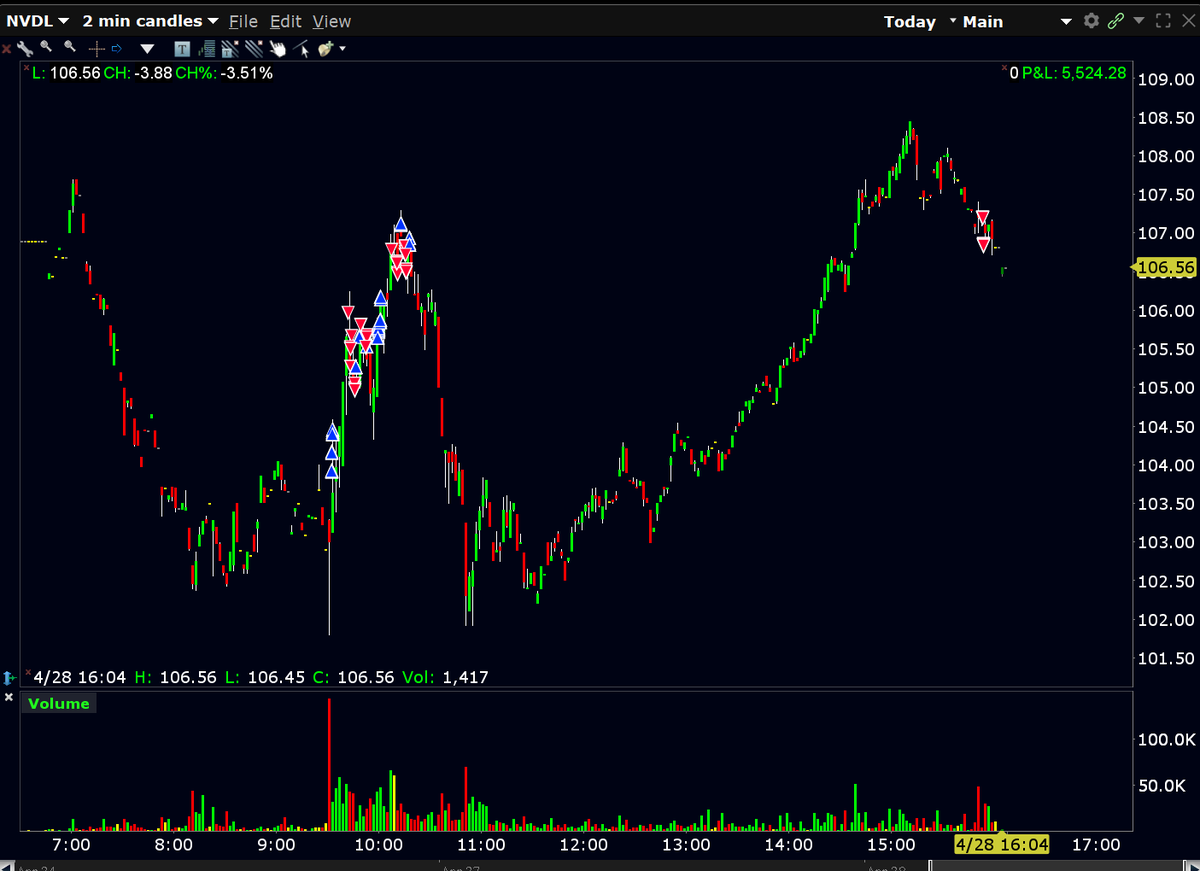Click the 15:00 time axis label
Viewport: 1200px width, 871px height.
891,845
